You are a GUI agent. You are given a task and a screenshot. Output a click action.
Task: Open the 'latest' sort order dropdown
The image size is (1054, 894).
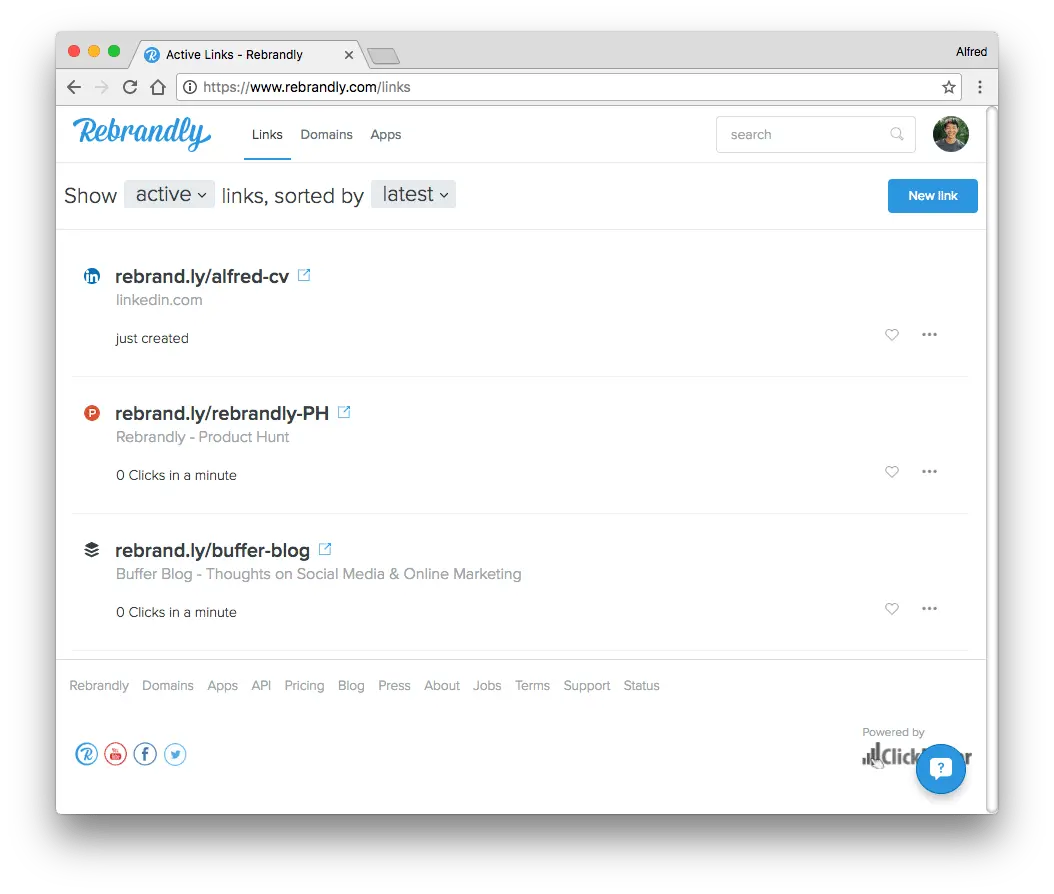(x=413, y=194)
